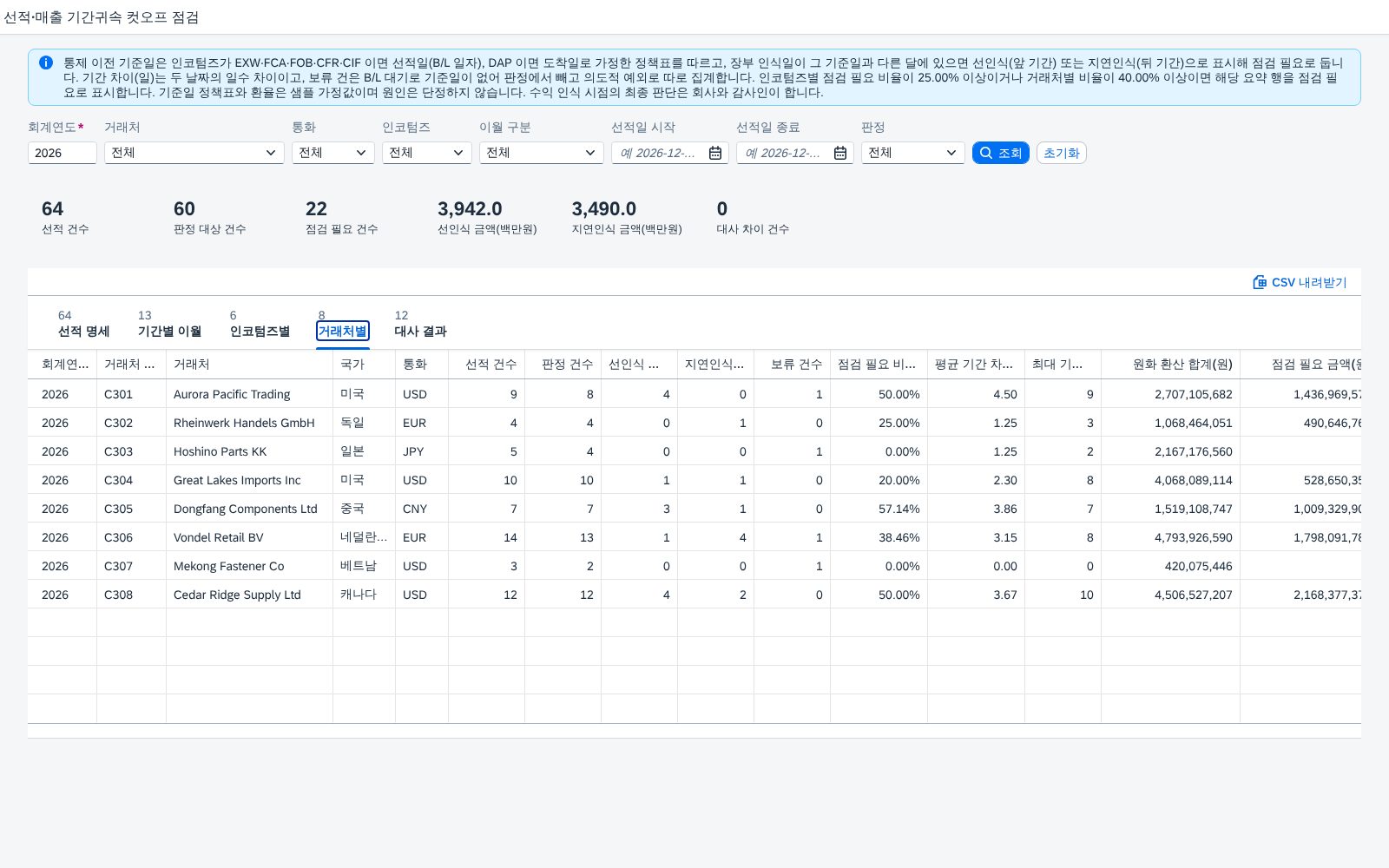Image resolution: width=1389 pixels, height=868 pixels.
Task: Click the info icon in the notice banner
Action: (x=46, y=62)
